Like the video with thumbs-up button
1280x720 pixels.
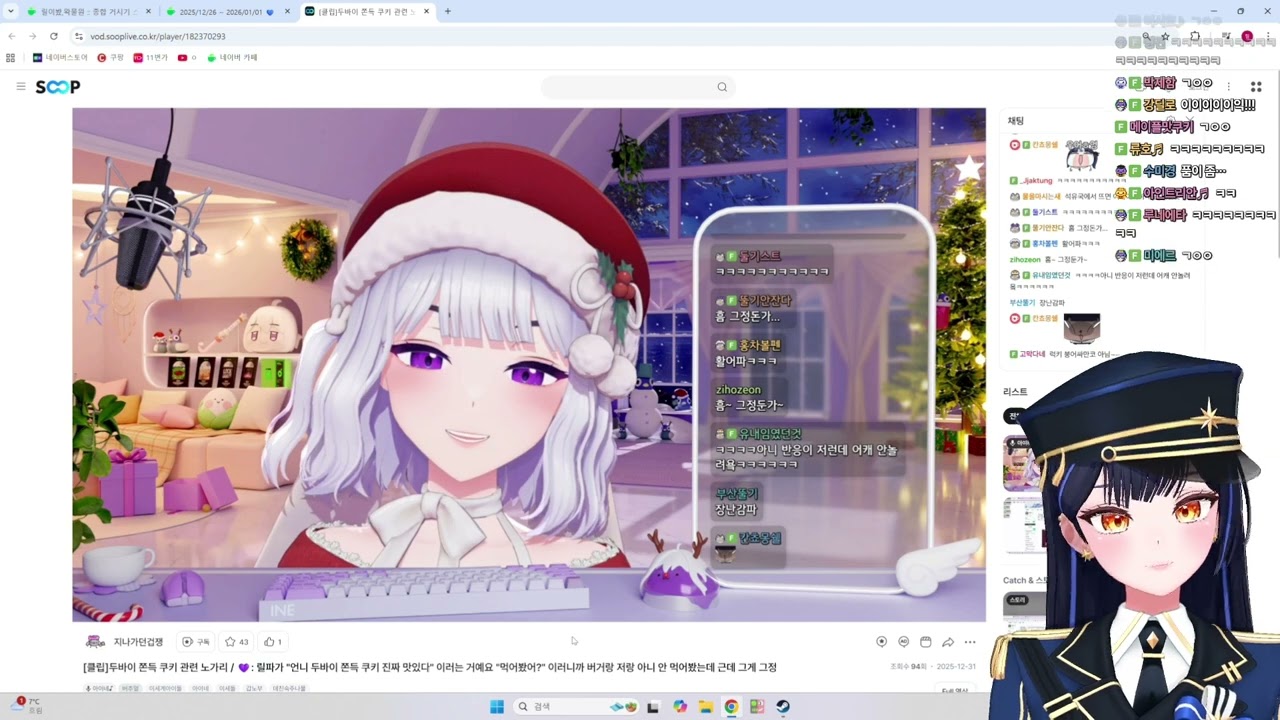(273, 642)
